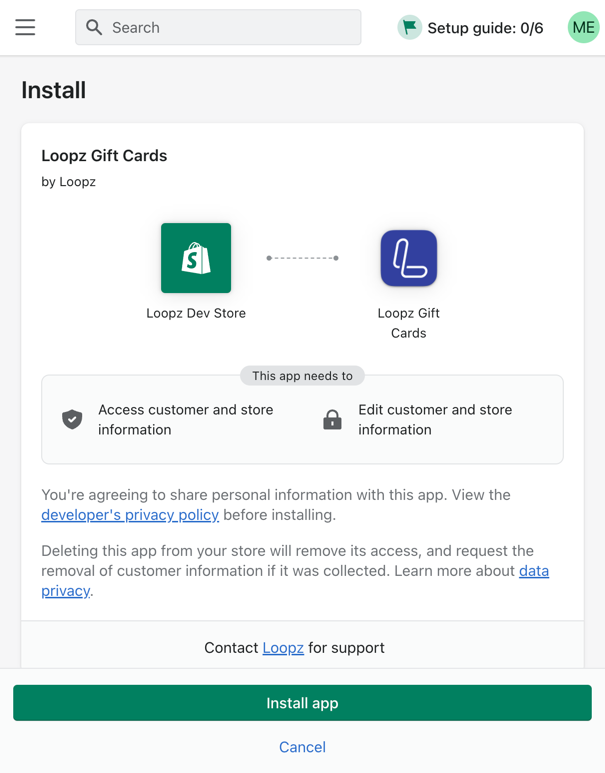
Task: Click 'Edit customer and store information' text
Action: 435,420
